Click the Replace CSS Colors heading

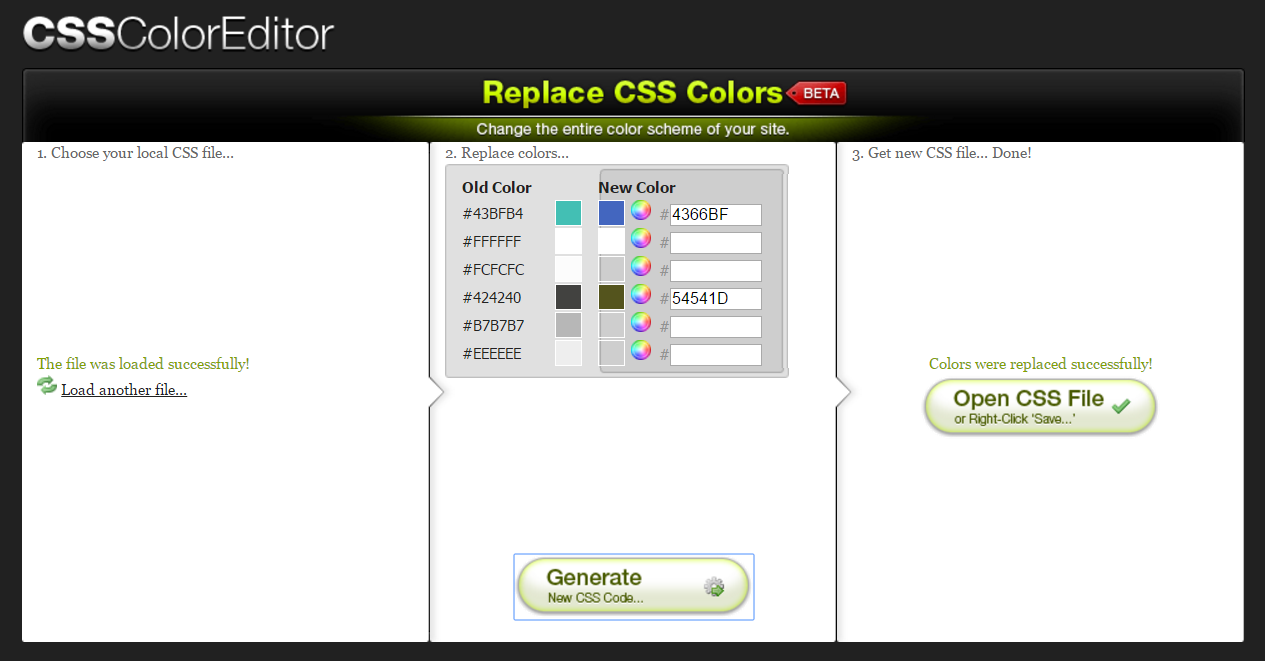[x=632, y=93]
